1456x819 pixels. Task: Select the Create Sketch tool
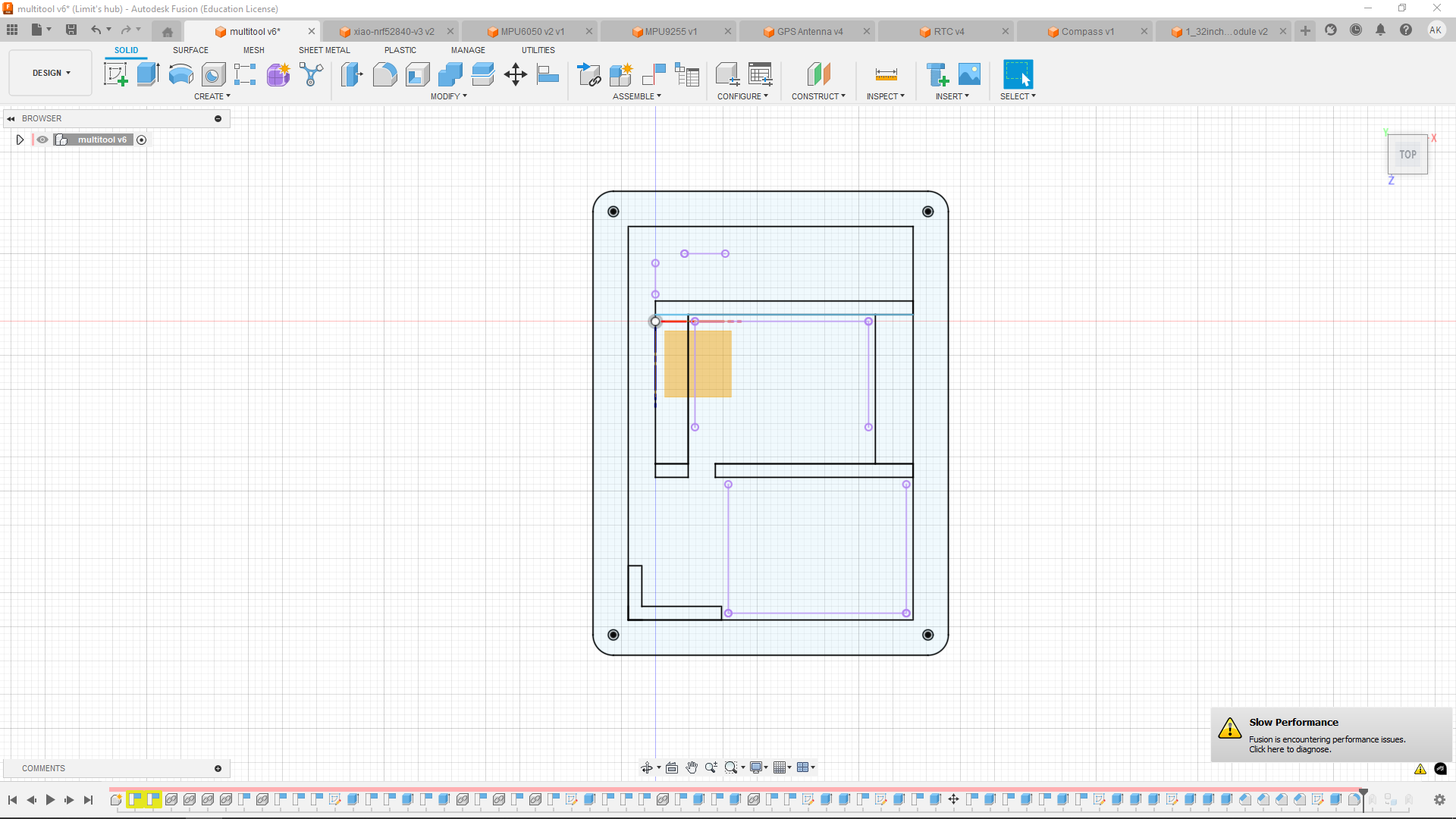(x=115, y=74)
